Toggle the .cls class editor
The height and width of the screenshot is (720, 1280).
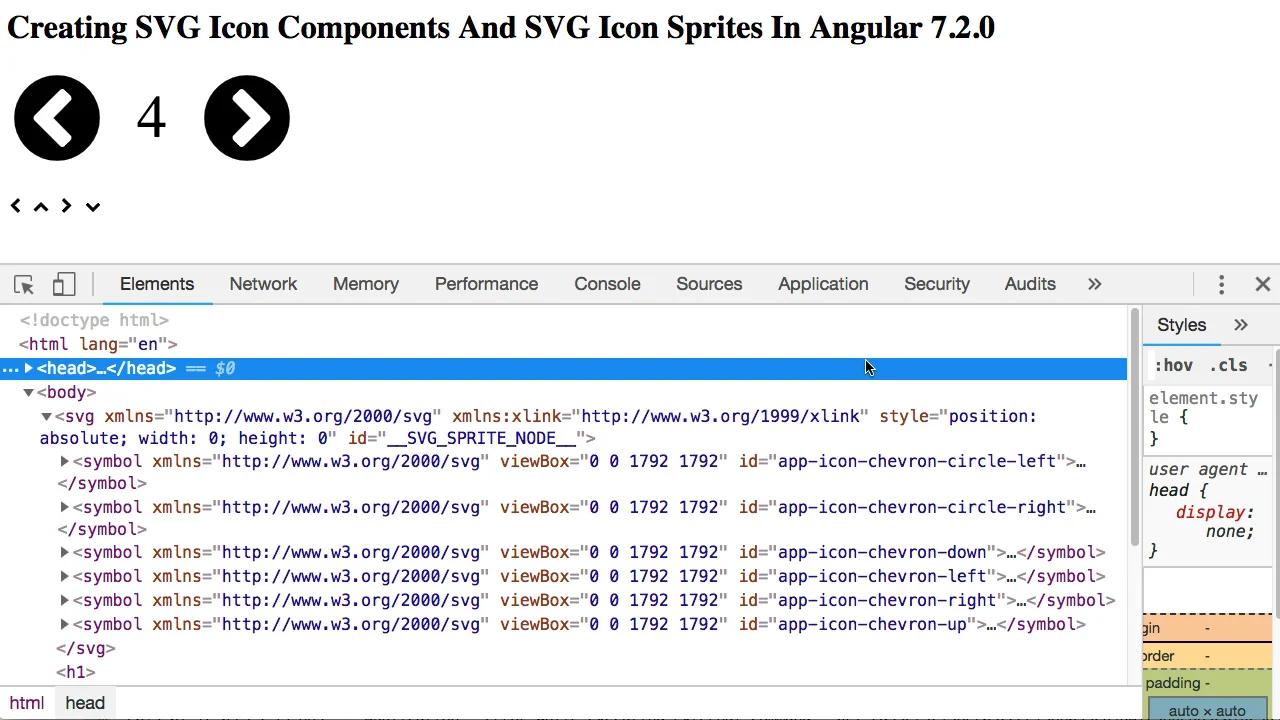coord(1228,365)
